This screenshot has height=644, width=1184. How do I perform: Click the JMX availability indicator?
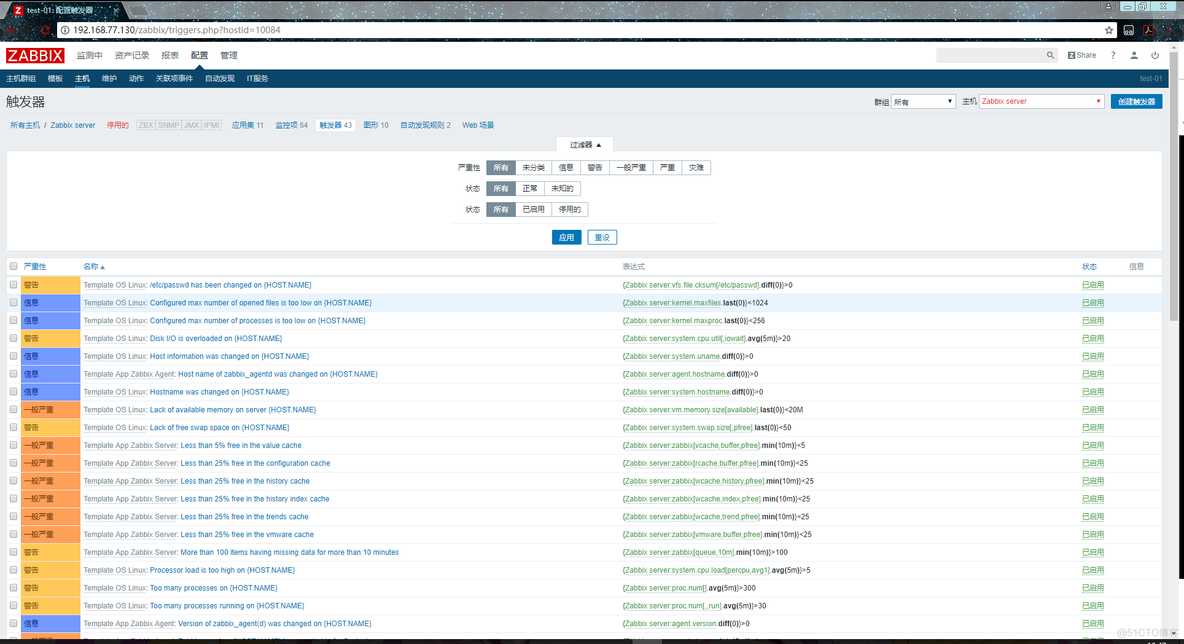pyautogui.click(x=191, y=125)
